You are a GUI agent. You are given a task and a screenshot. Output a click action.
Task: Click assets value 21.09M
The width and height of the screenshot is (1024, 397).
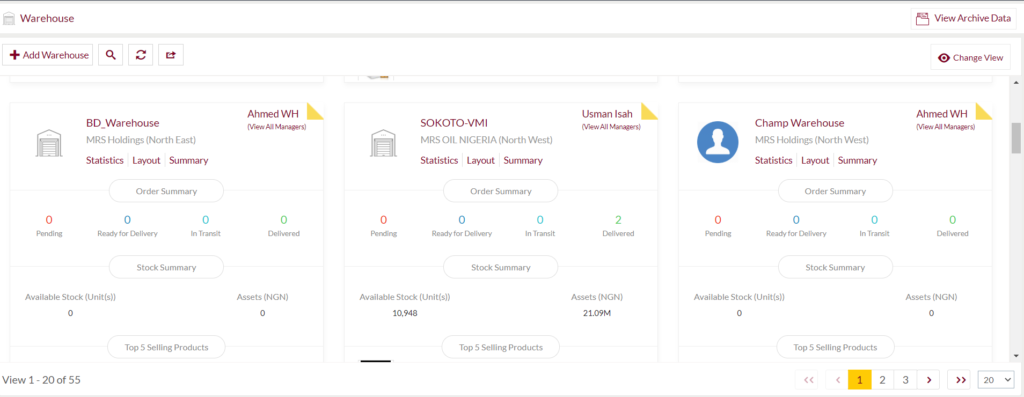coord(597,313)
